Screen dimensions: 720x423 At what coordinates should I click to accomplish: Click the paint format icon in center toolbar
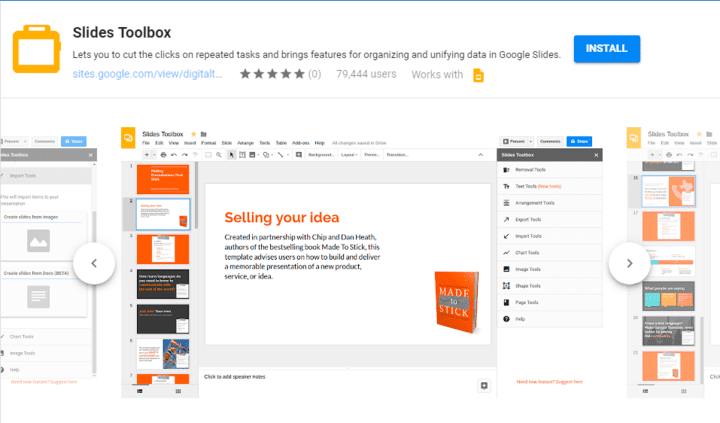tap(195, 155)
